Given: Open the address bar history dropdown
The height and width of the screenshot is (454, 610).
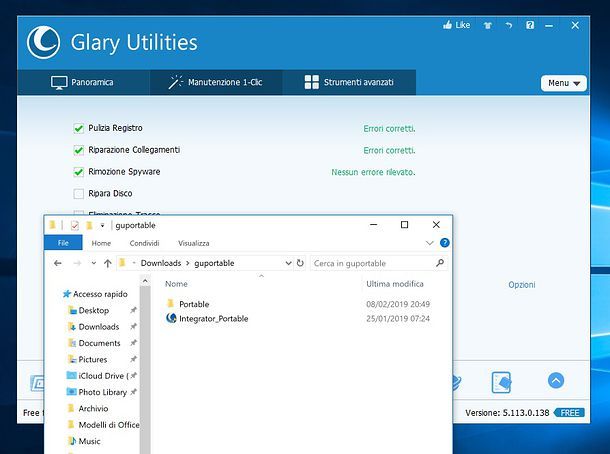Looking at the screenshot, I should pos(288,263).
